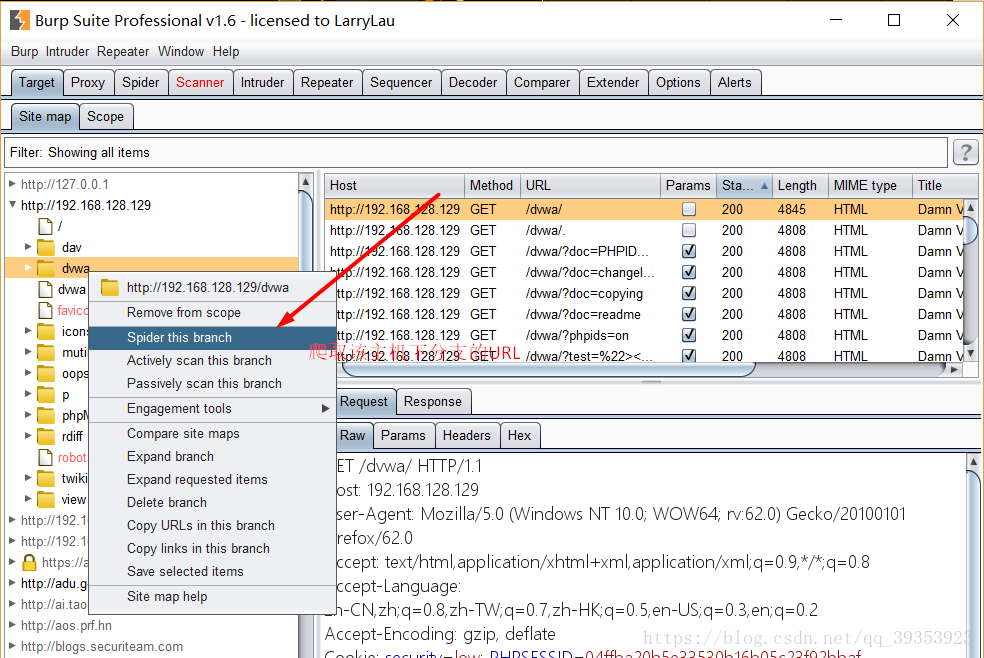Click the twiki folder icon
The image size is (984, 658).
click(x=46, y=479)
